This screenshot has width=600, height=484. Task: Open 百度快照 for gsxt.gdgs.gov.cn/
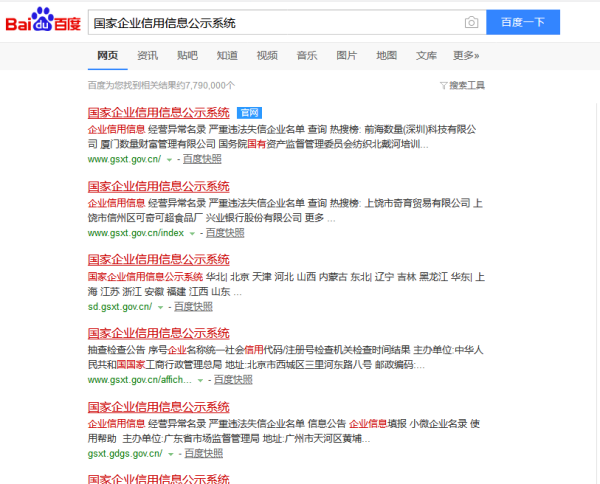(x=204, y=453)
